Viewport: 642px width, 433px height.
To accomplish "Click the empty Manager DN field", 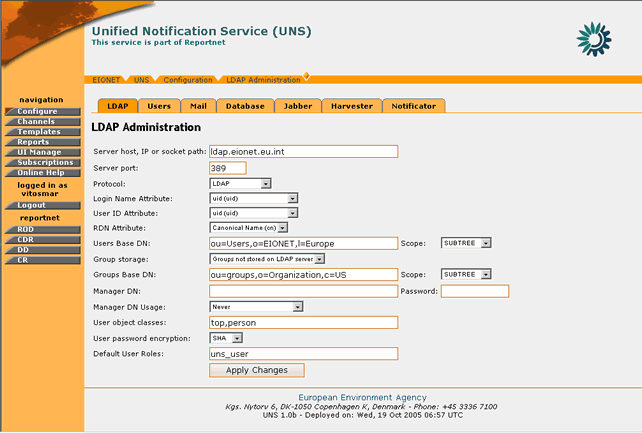I will [303, 291].
